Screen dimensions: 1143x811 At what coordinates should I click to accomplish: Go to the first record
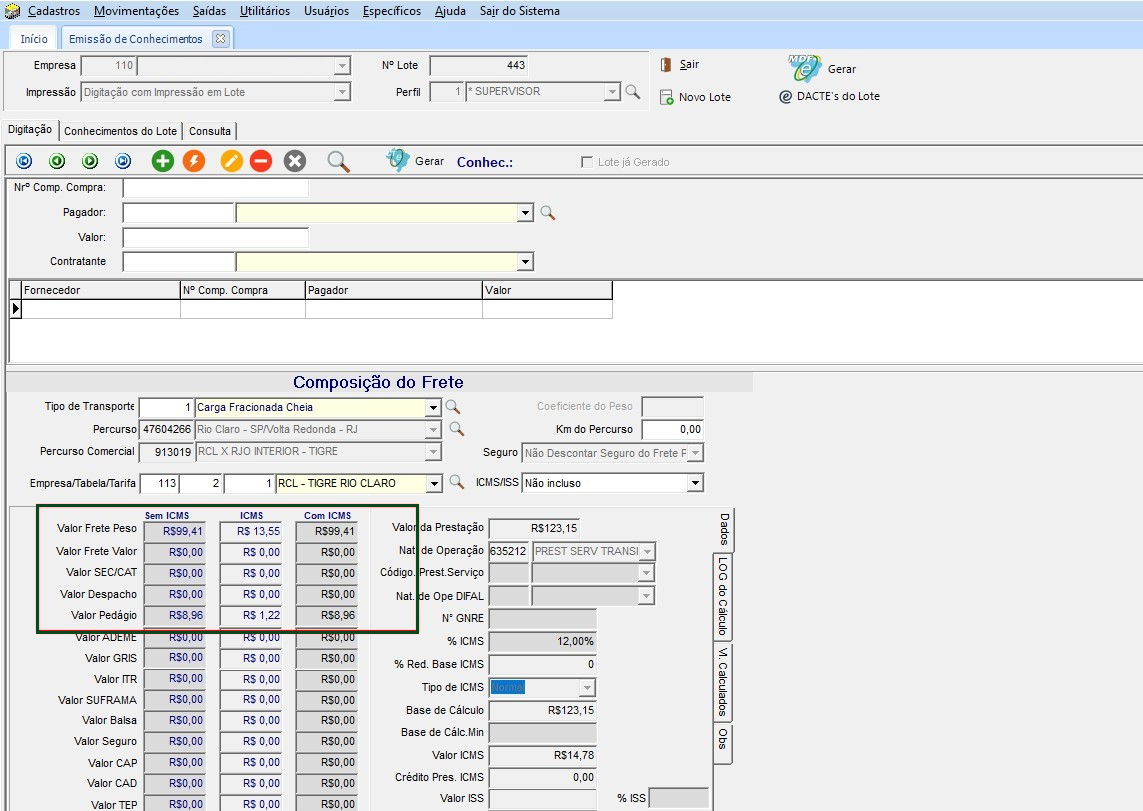24,161
